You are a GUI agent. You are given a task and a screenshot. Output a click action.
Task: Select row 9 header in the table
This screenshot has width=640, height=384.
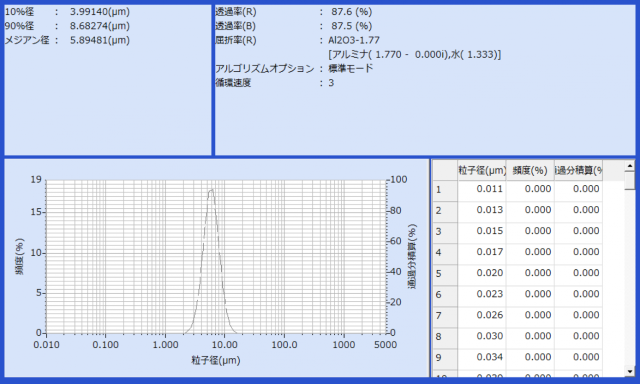click(445, 358)
